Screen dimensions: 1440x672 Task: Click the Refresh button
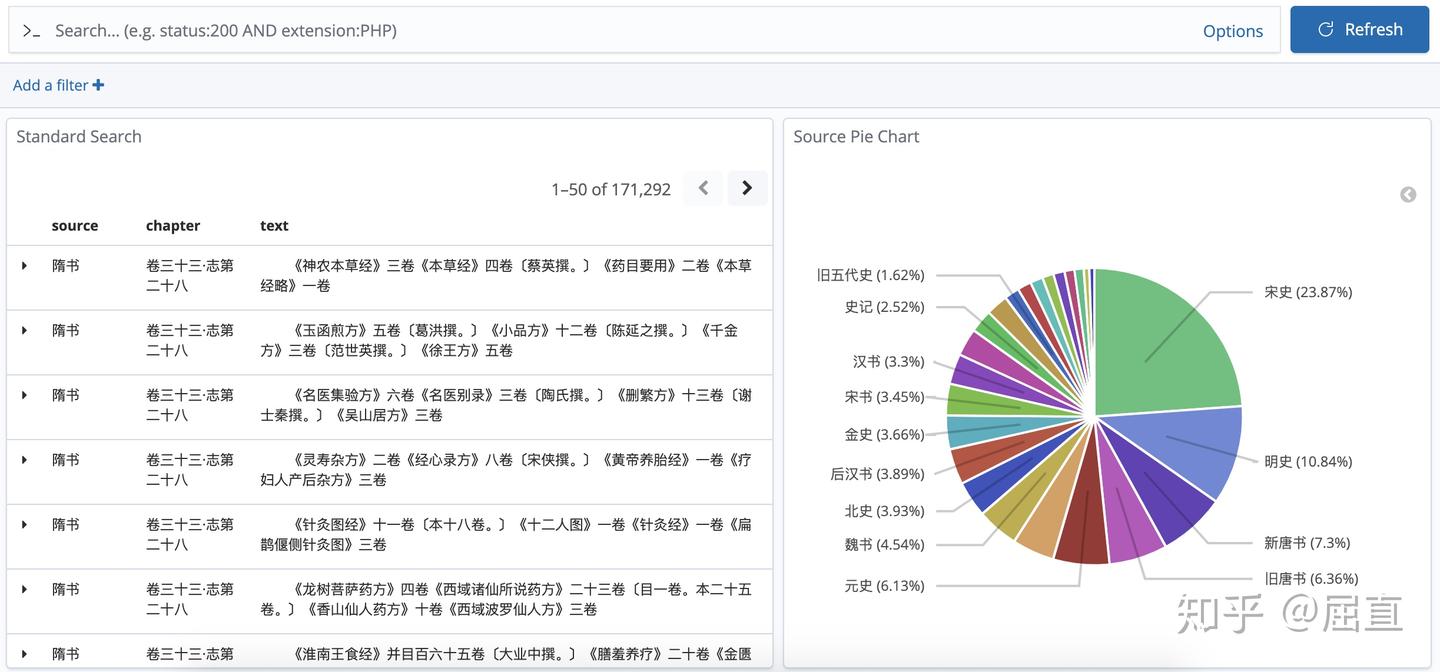tap(1359, 30)
